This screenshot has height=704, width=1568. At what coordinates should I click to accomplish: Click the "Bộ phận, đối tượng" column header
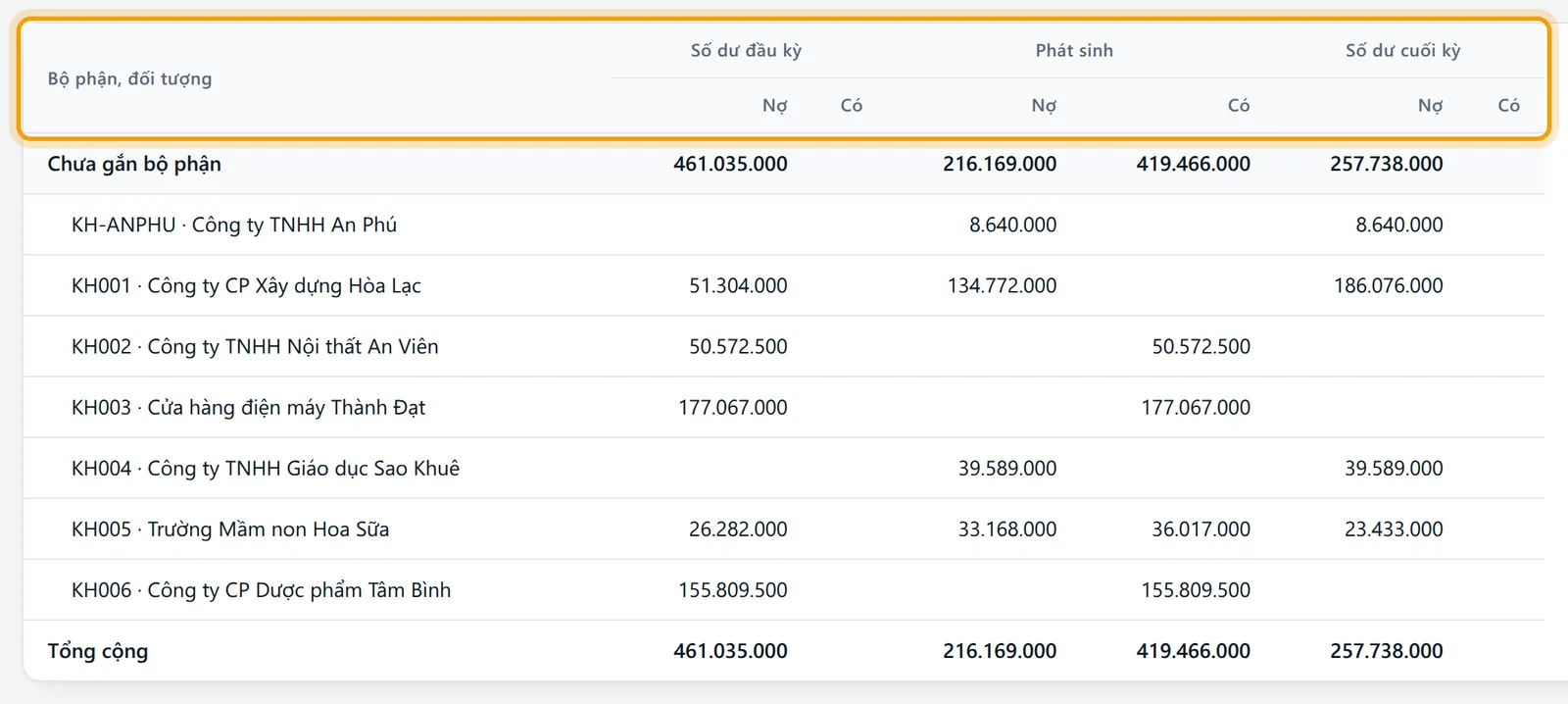(x=129, y=78)
